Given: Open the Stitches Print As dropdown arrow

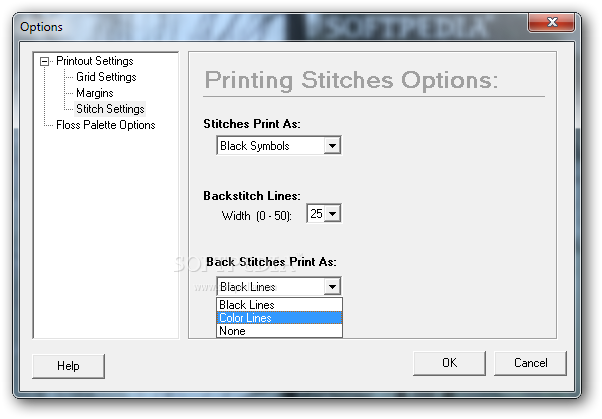Looking at the screenshot, I should (x=333, y=146).
